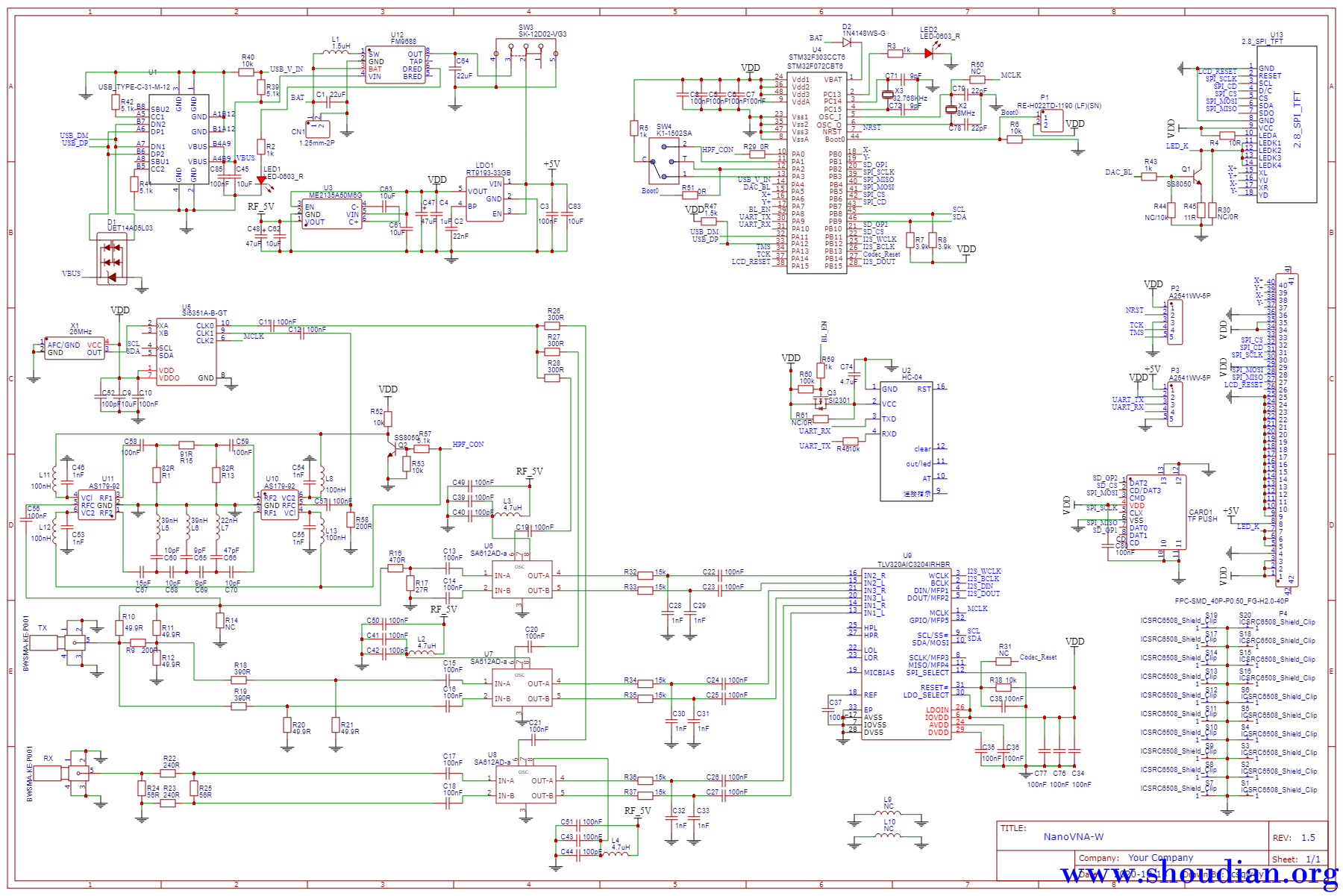Select the X2 8MHz crystal symbol

tap(951, 110)
